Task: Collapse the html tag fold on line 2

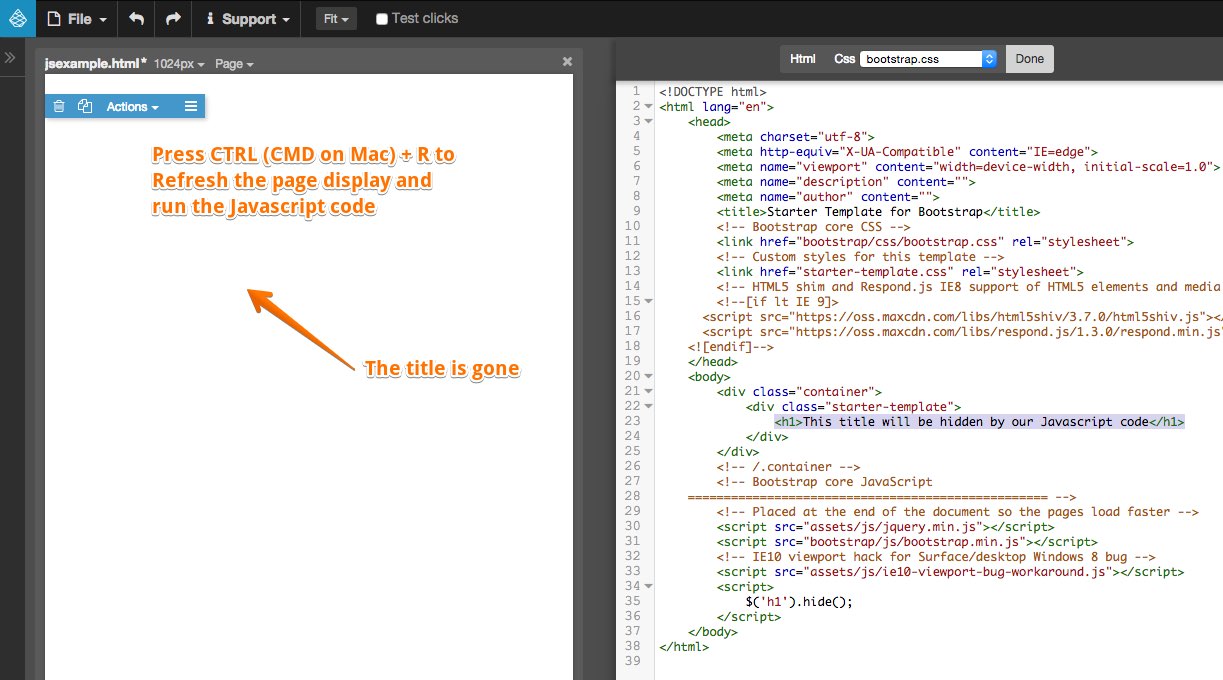Action: 649,107
